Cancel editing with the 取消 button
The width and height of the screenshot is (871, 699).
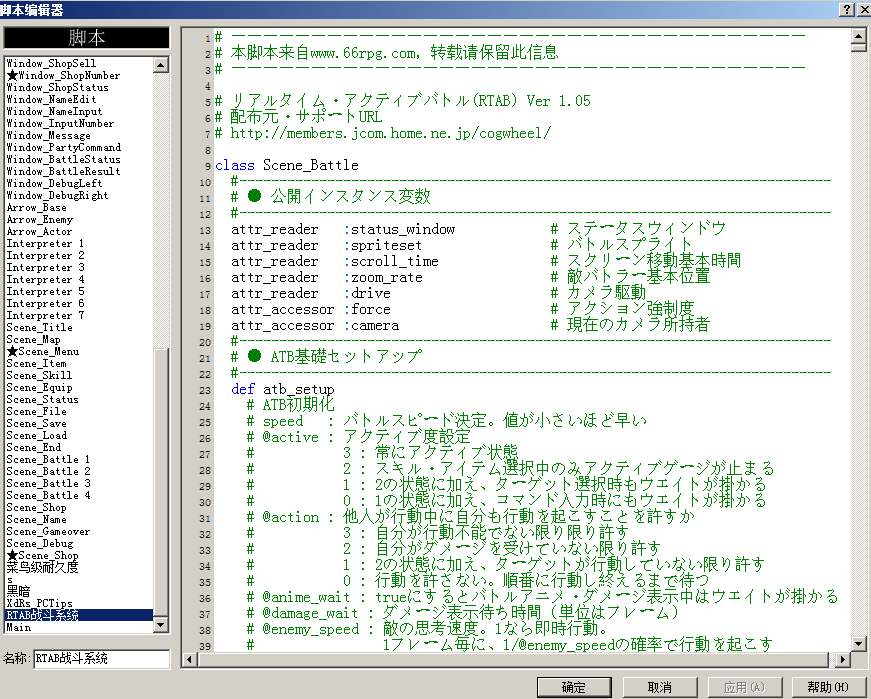point(659,687)
